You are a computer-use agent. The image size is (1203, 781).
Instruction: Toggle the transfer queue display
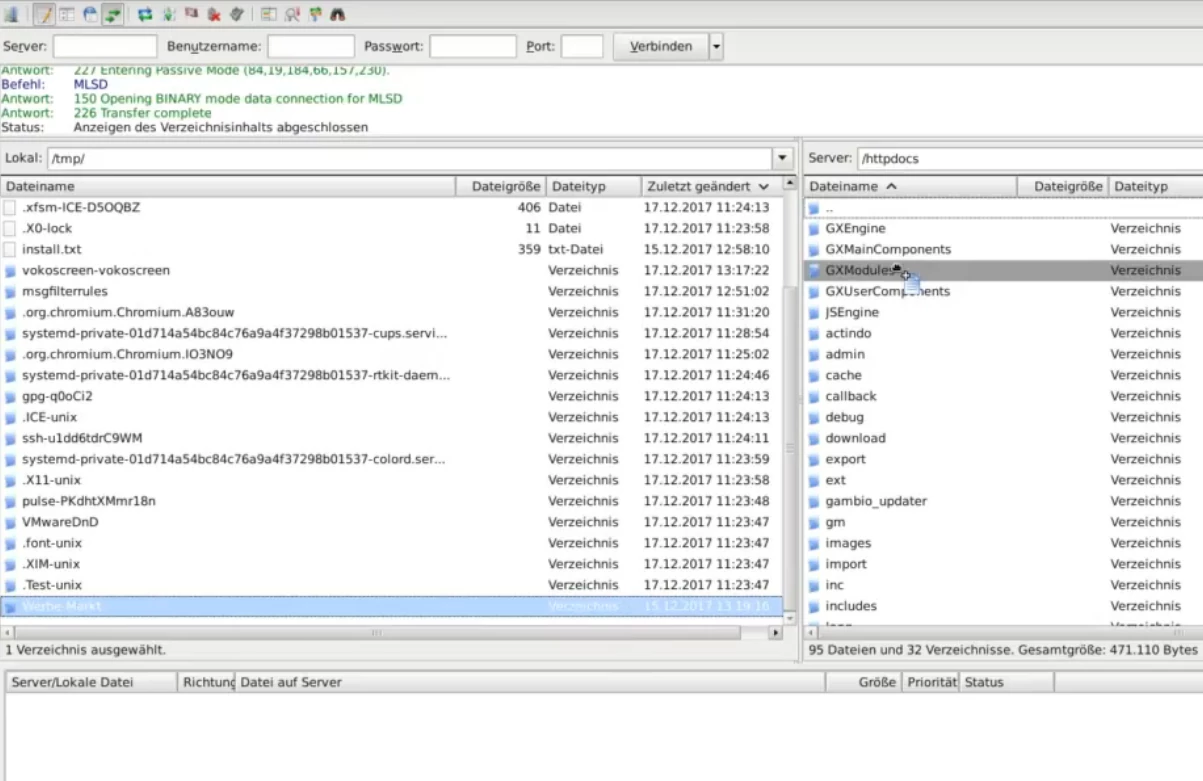[112, 14]
